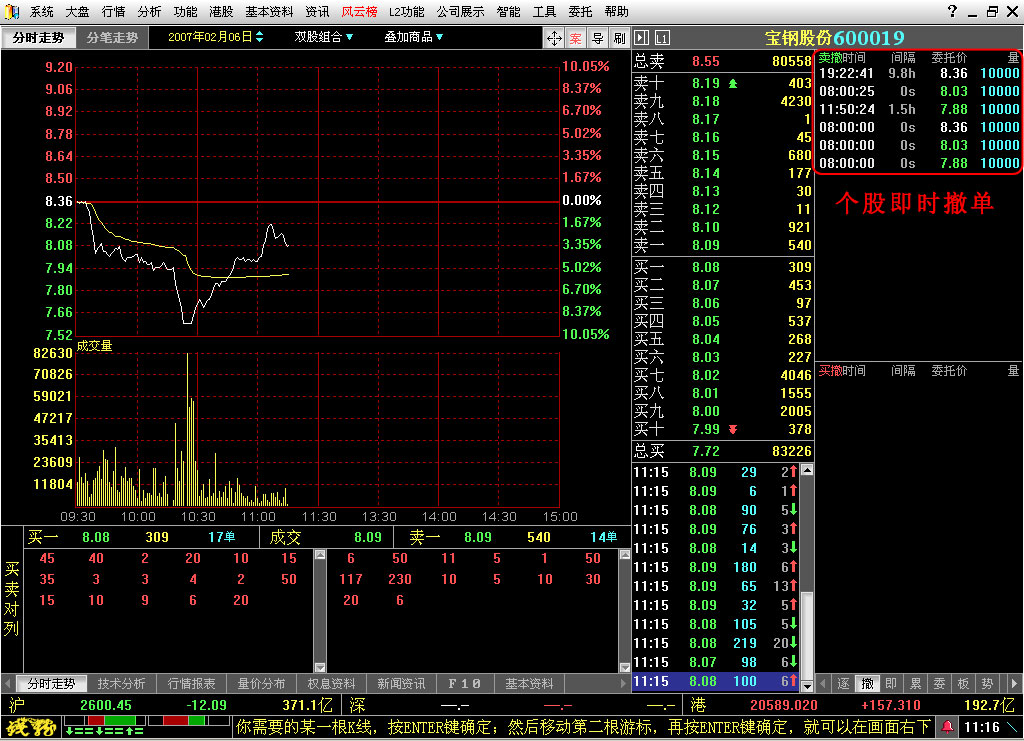Click the 刷 refresh toolbar icon

pyautogui.click(x=619, y=38)
